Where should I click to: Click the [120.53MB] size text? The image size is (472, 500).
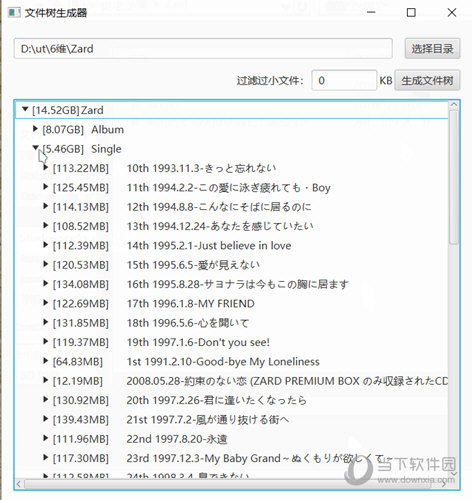81,265
